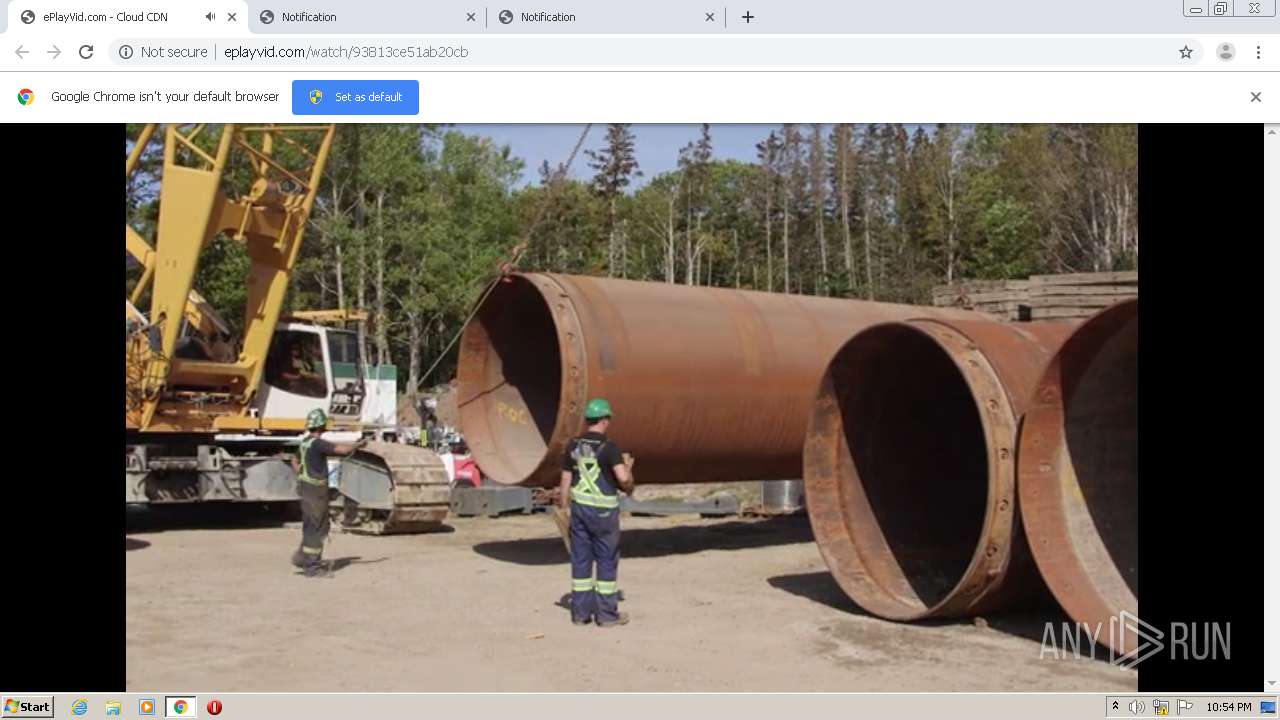Minimize the Chrome window

click(x=1196, y=8)
